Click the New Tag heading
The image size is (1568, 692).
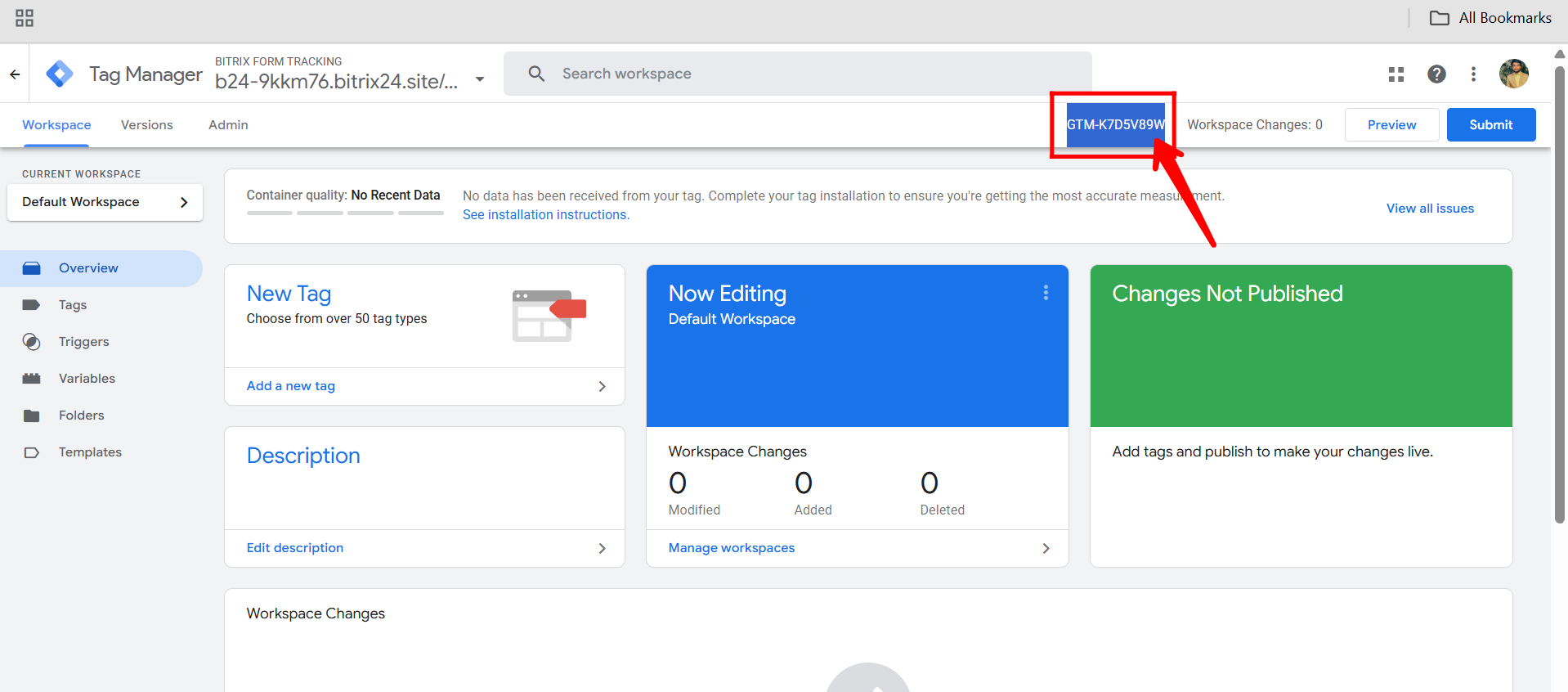[x=289, y=294]
